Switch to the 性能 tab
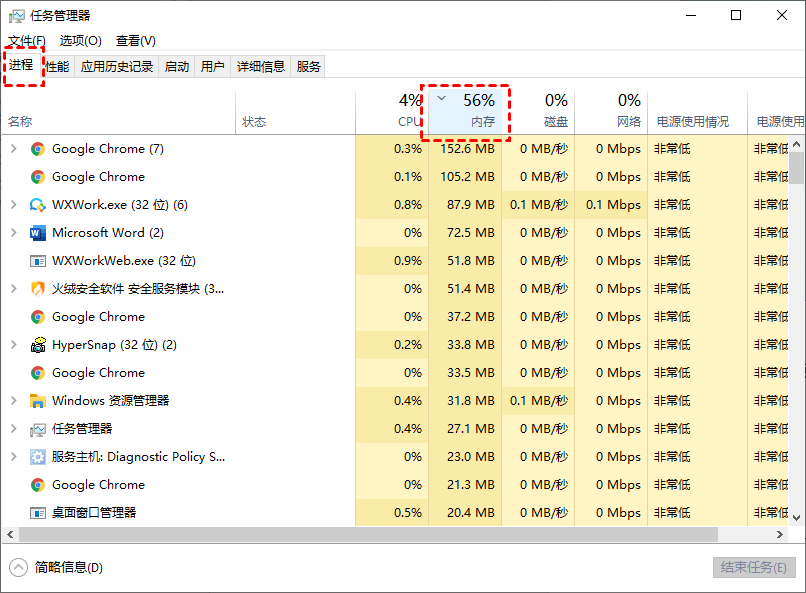The height and width of the screenshot is (593, 806). (x=57, y=66)
